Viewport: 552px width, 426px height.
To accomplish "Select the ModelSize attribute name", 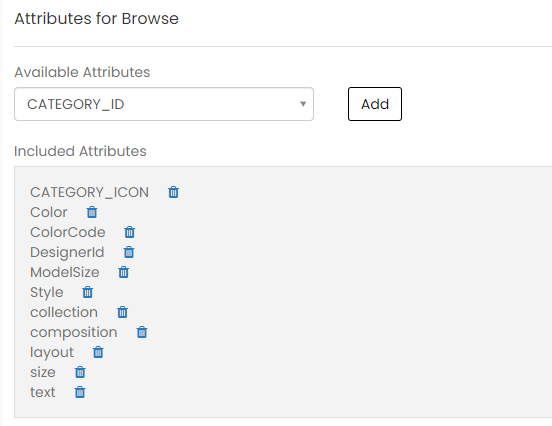I will pyautogui.click(x=65, y=272).
